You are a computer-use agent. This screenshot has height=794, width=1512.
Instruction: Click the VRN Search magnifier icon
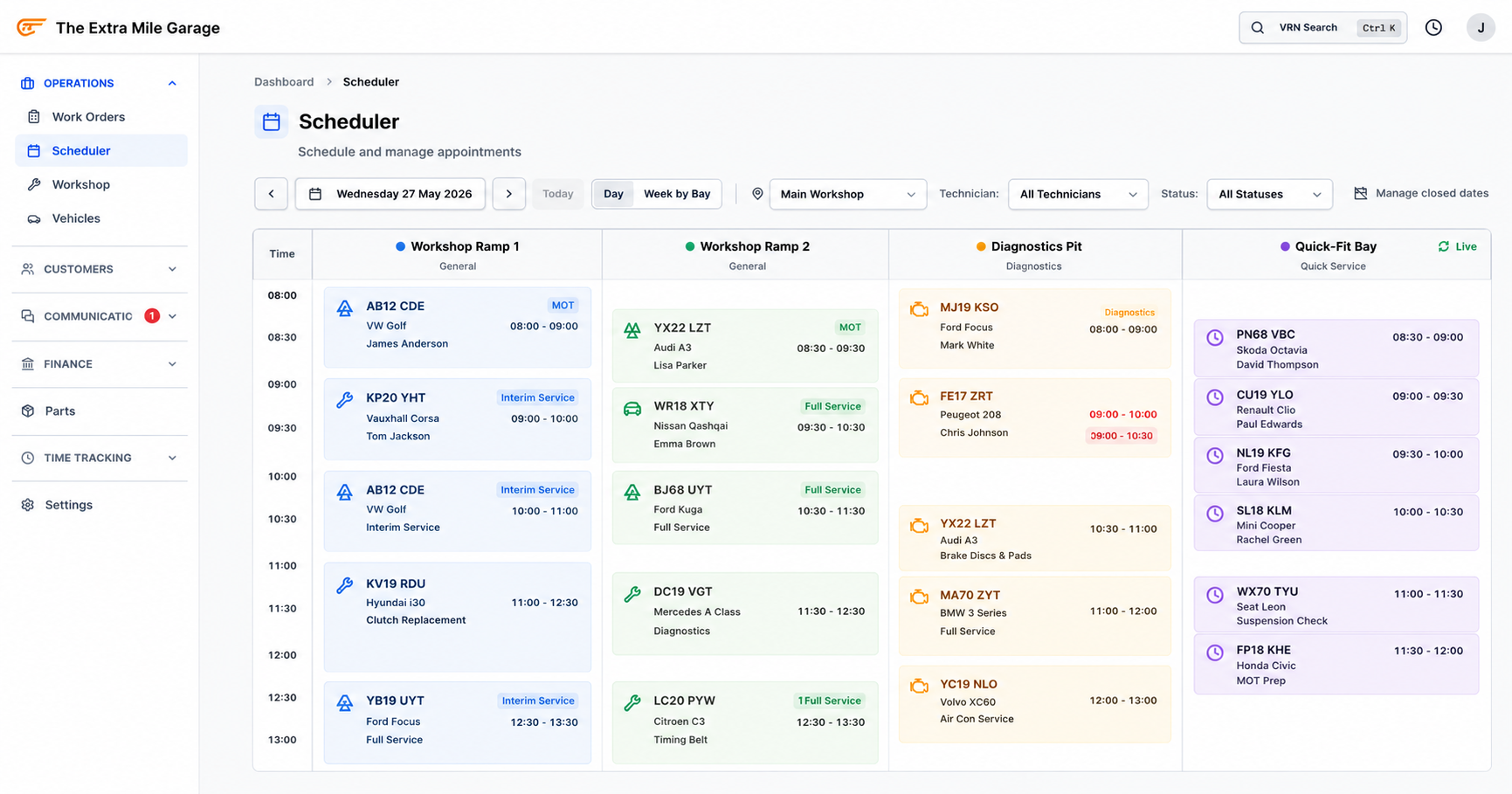pos(1257,28)
